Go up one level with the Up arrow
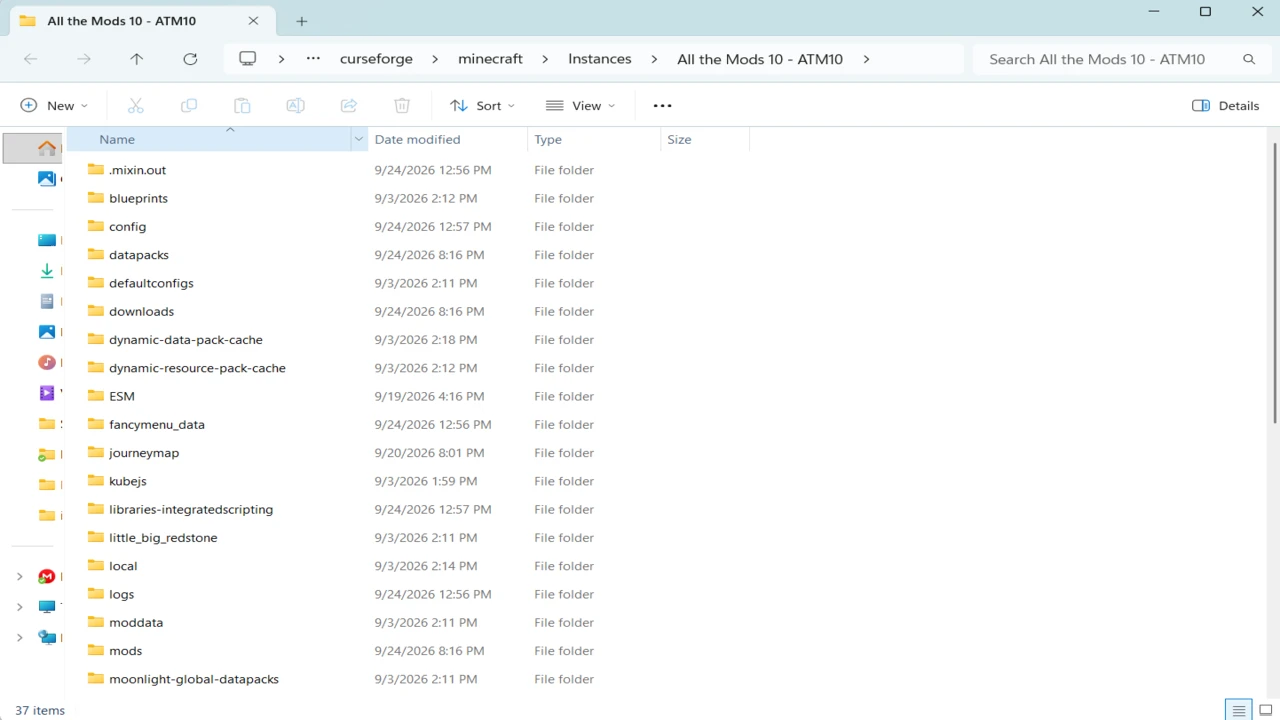This screenshot has height=720, width=1280. click(137, 59)
